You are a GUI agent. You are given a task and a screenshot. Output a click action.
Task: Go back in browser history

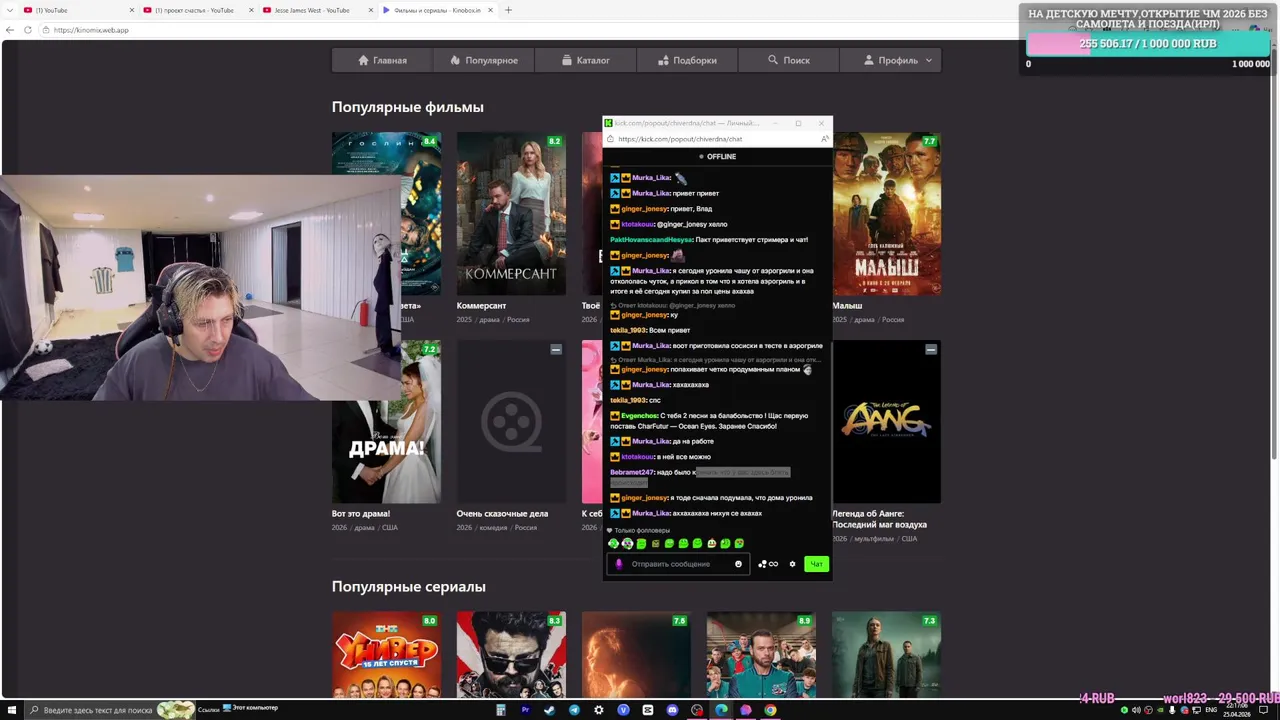[x=10, y=30]
